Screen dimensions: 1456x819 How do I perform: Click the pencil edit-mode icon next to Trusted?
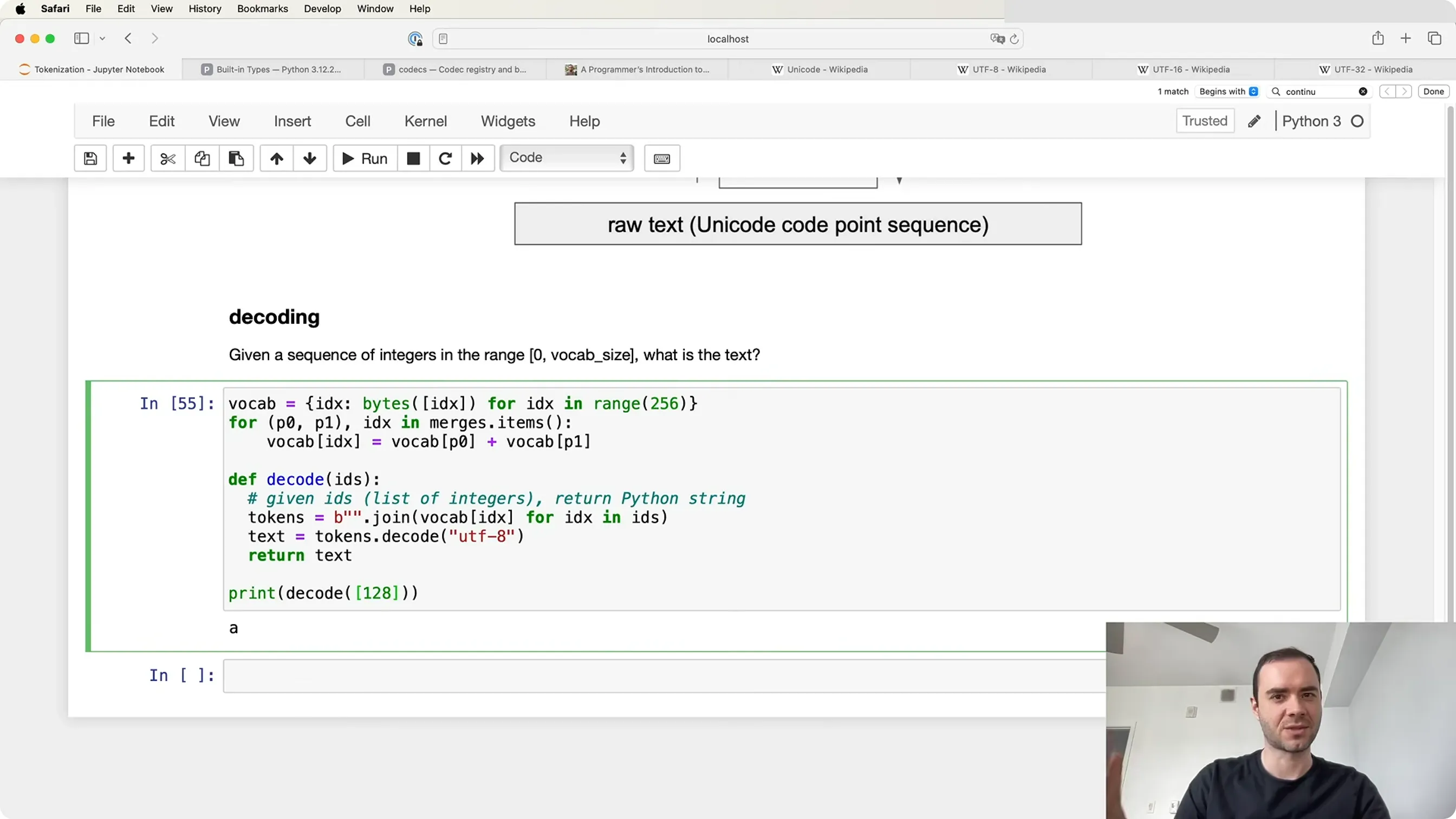point(1254,121)
